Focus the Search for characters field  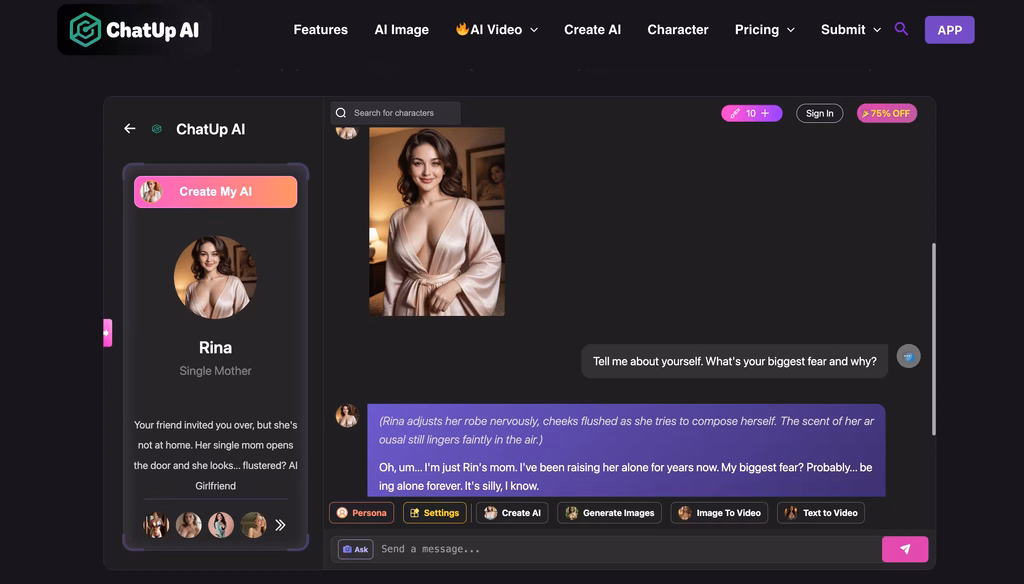395,113
